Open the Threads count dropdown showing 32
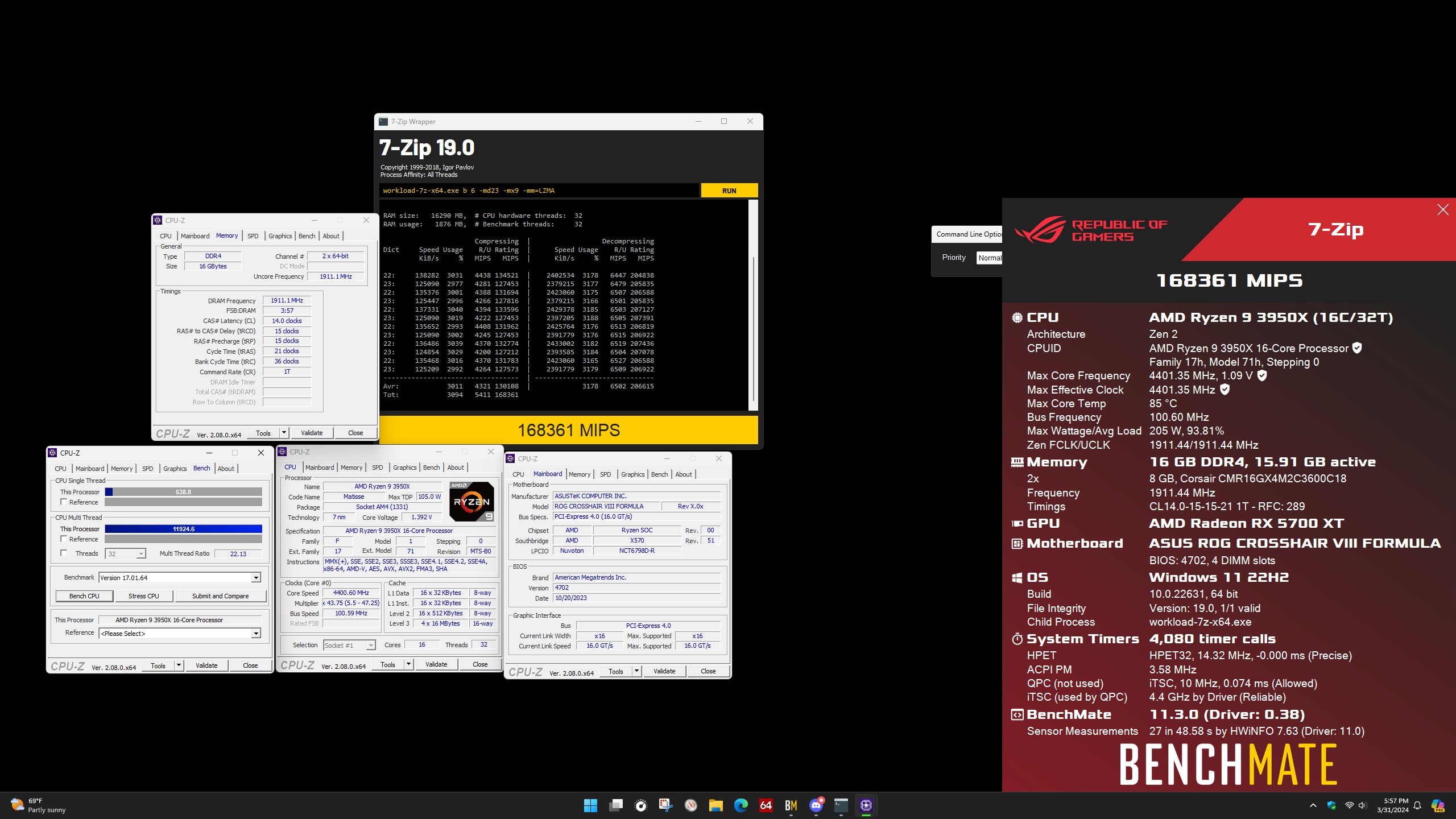This screenshot has height=819, width=1456. point(126,554)
